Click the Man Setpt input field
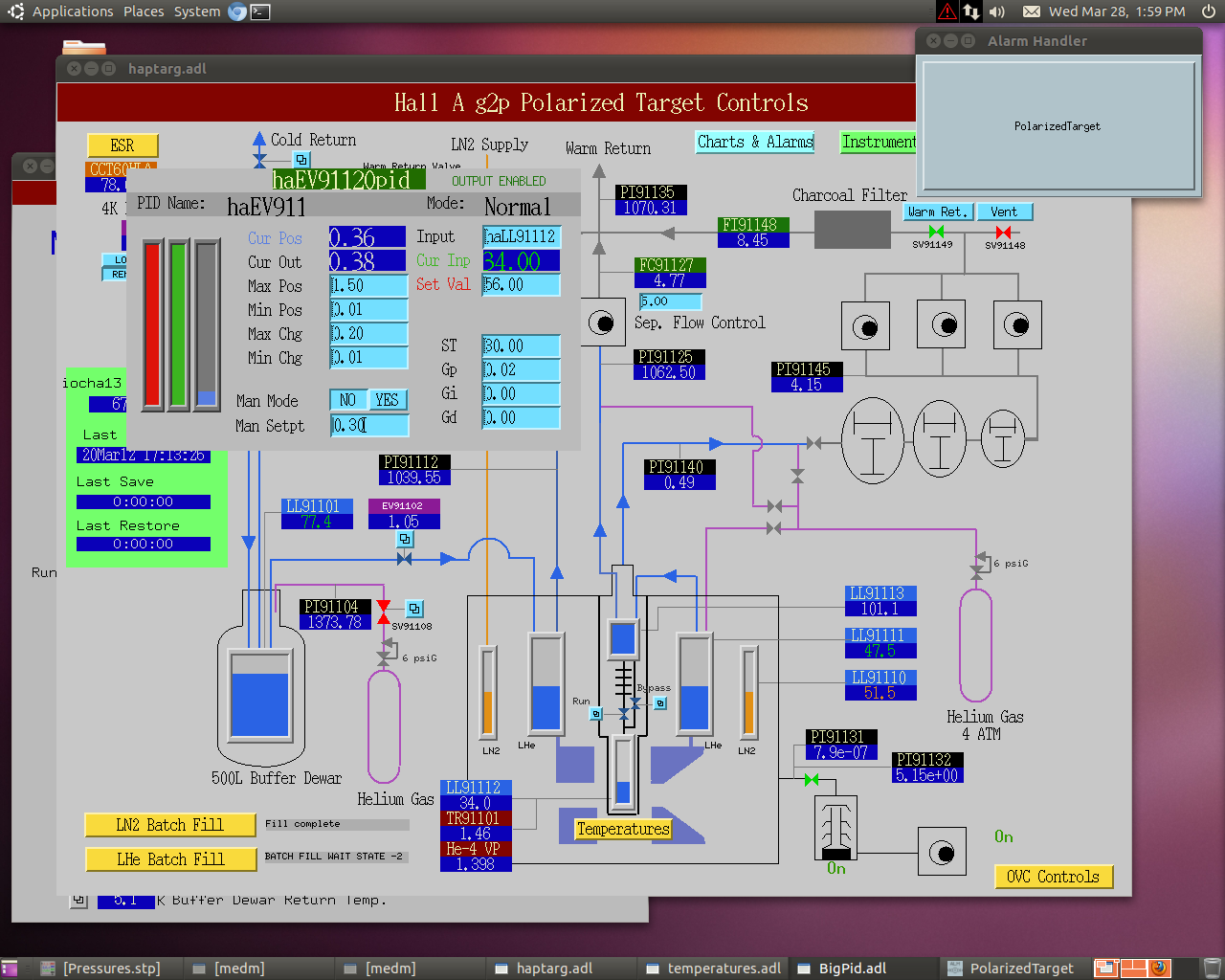Viewport: 1225px width, 980px height. (x=369, y=425)
